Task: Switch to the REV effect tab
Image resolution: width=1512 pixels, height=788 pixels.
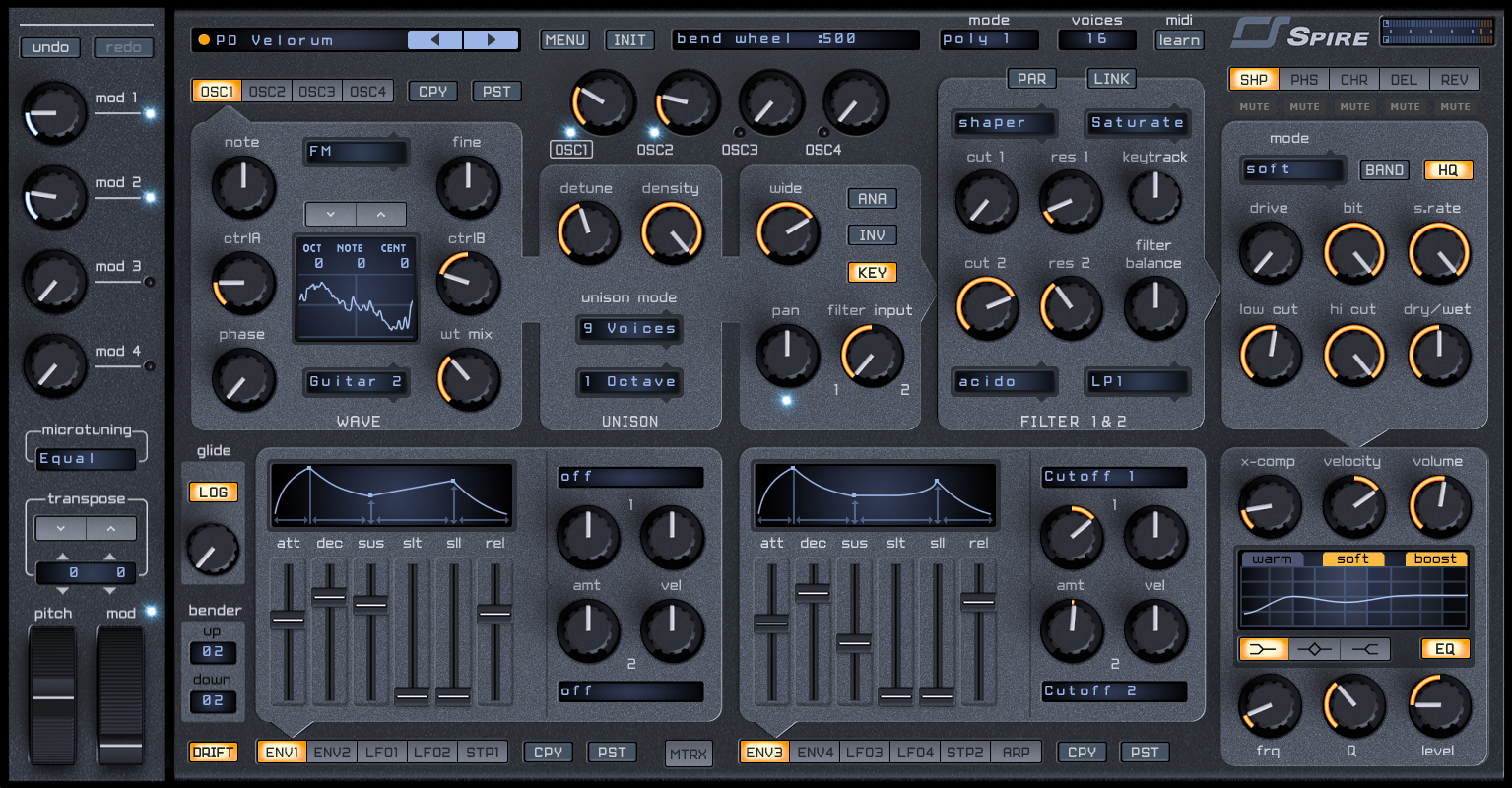Action: (1455, 80)
